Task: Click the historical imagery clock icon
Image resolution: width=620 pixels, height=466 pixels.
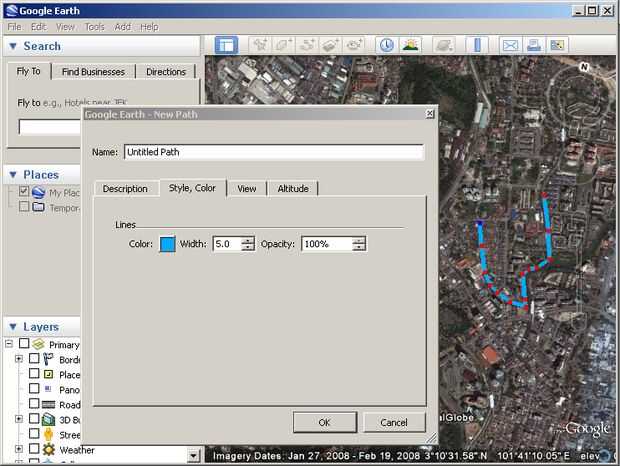Action: click(386, 45)
